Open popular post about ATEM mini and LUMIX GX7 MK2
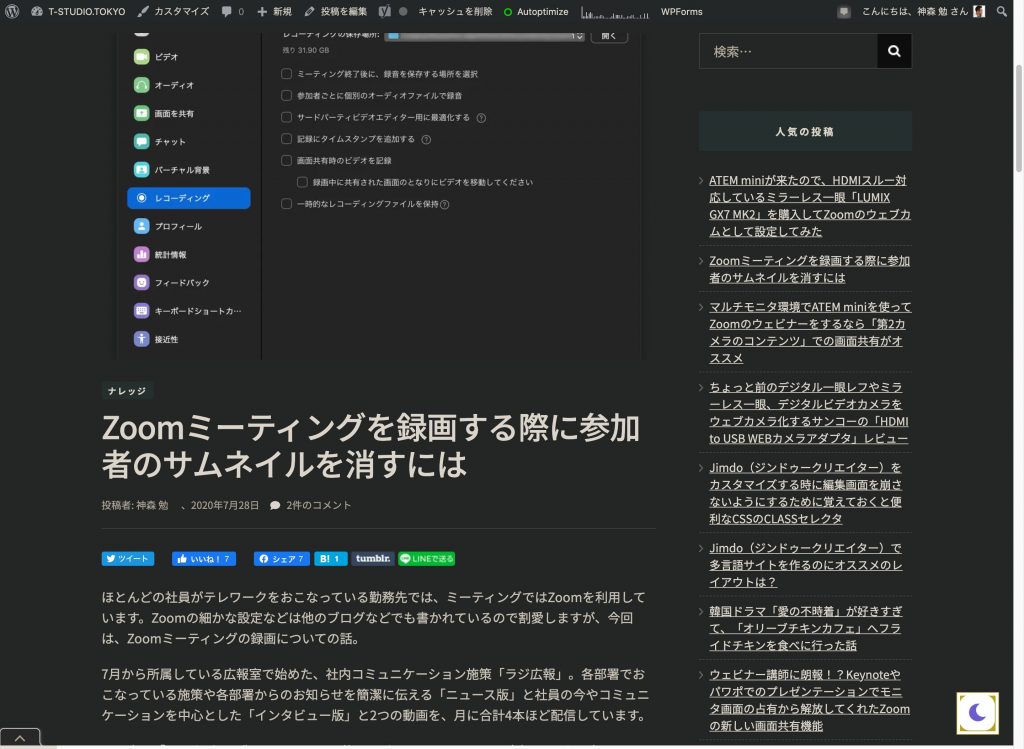 click(810, 206)
